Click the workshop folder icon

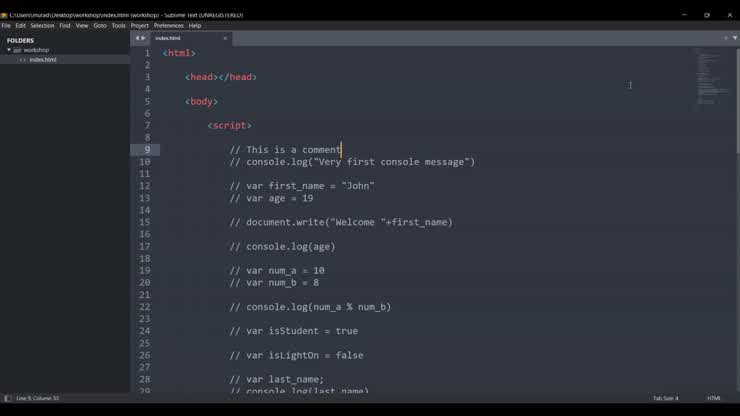[x=17, y=50]
